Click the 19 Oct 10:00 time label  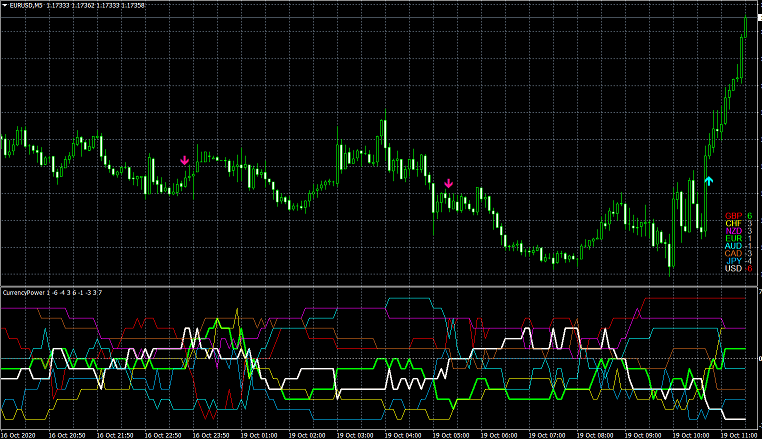[x=691, y=435]
